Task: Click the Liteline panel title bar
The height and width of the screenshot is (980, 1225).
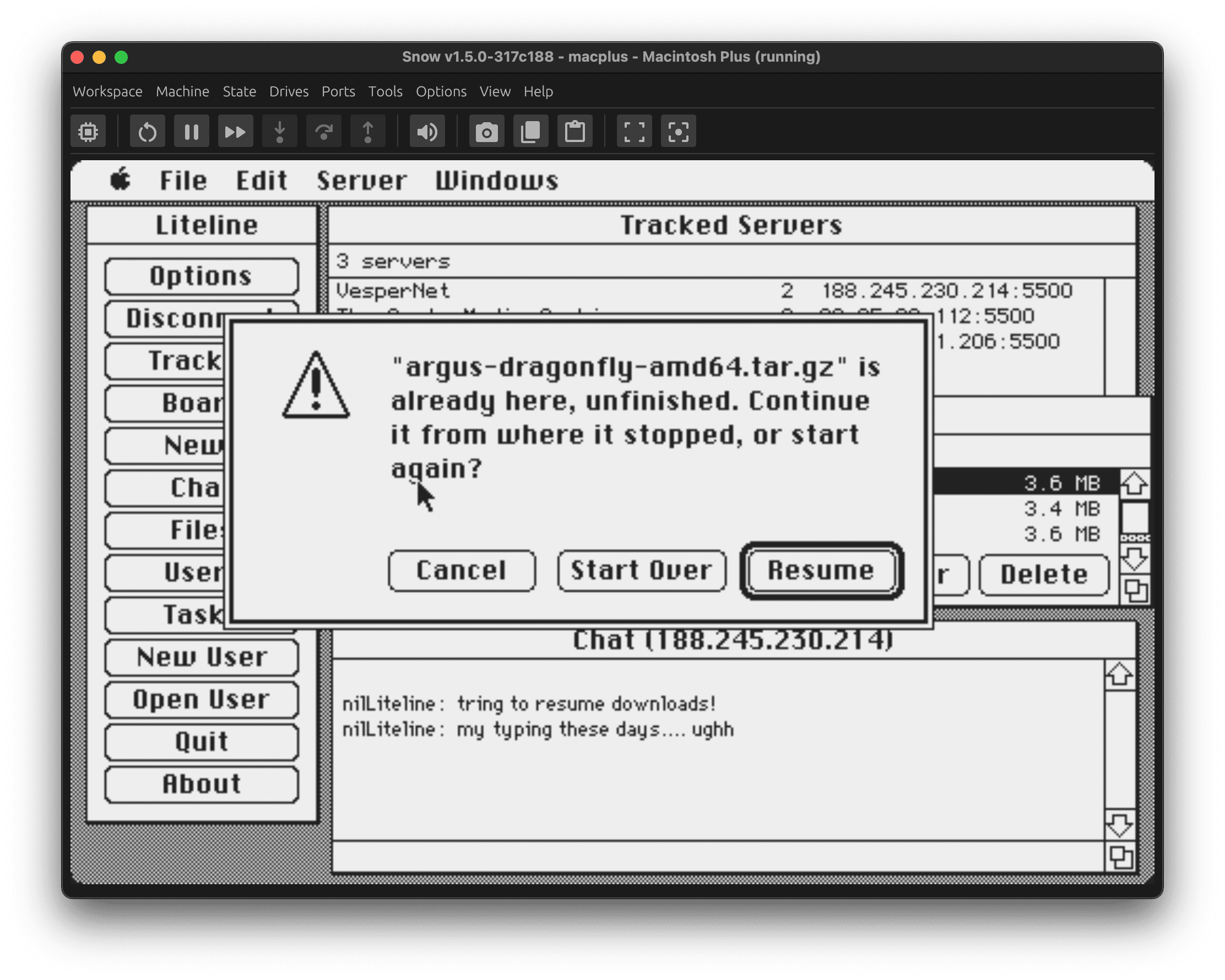Action: (x=202, y=225)
